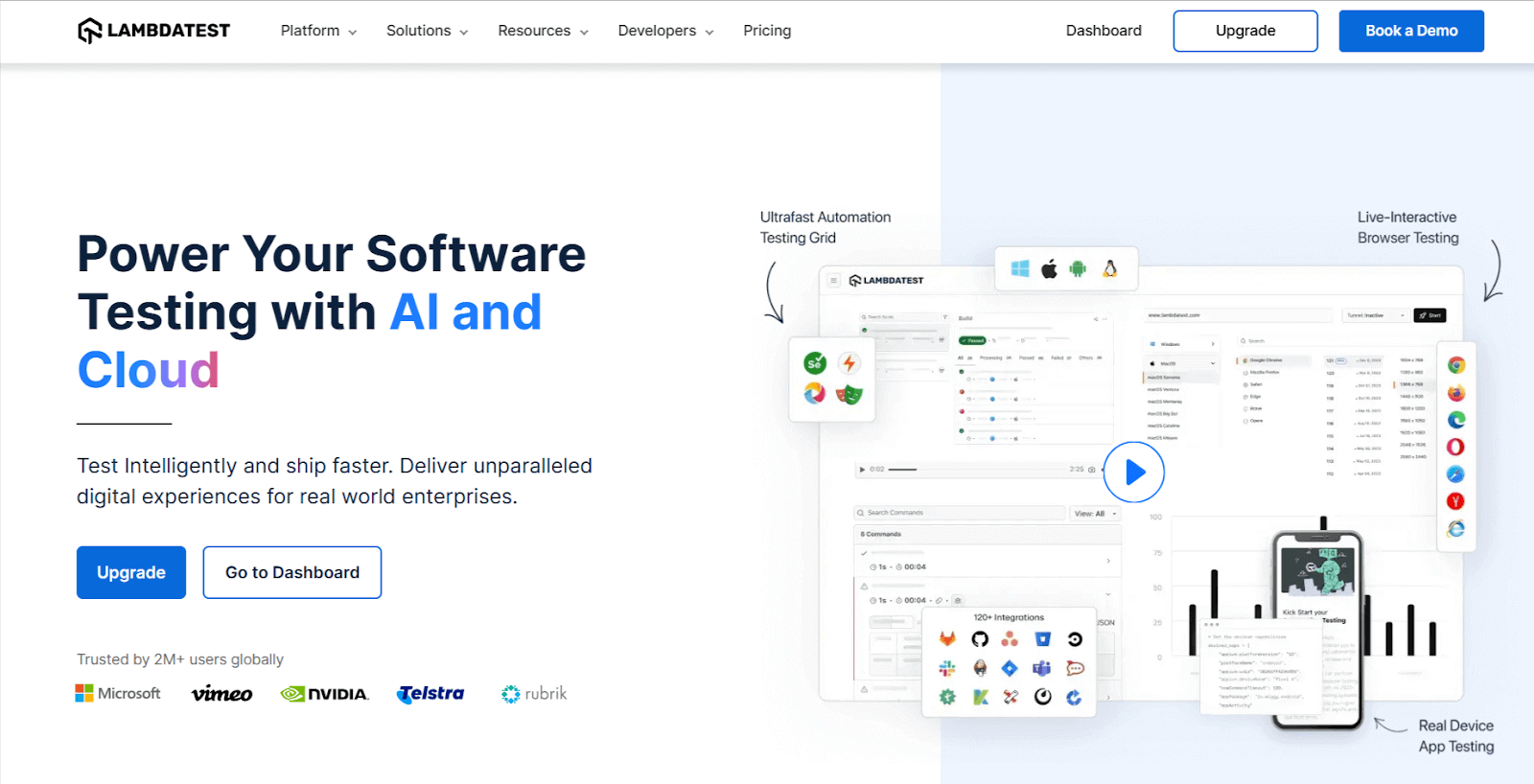1534x784 pixels.
Task: Click the Search Commands field
Action: [x=960, y=513]
